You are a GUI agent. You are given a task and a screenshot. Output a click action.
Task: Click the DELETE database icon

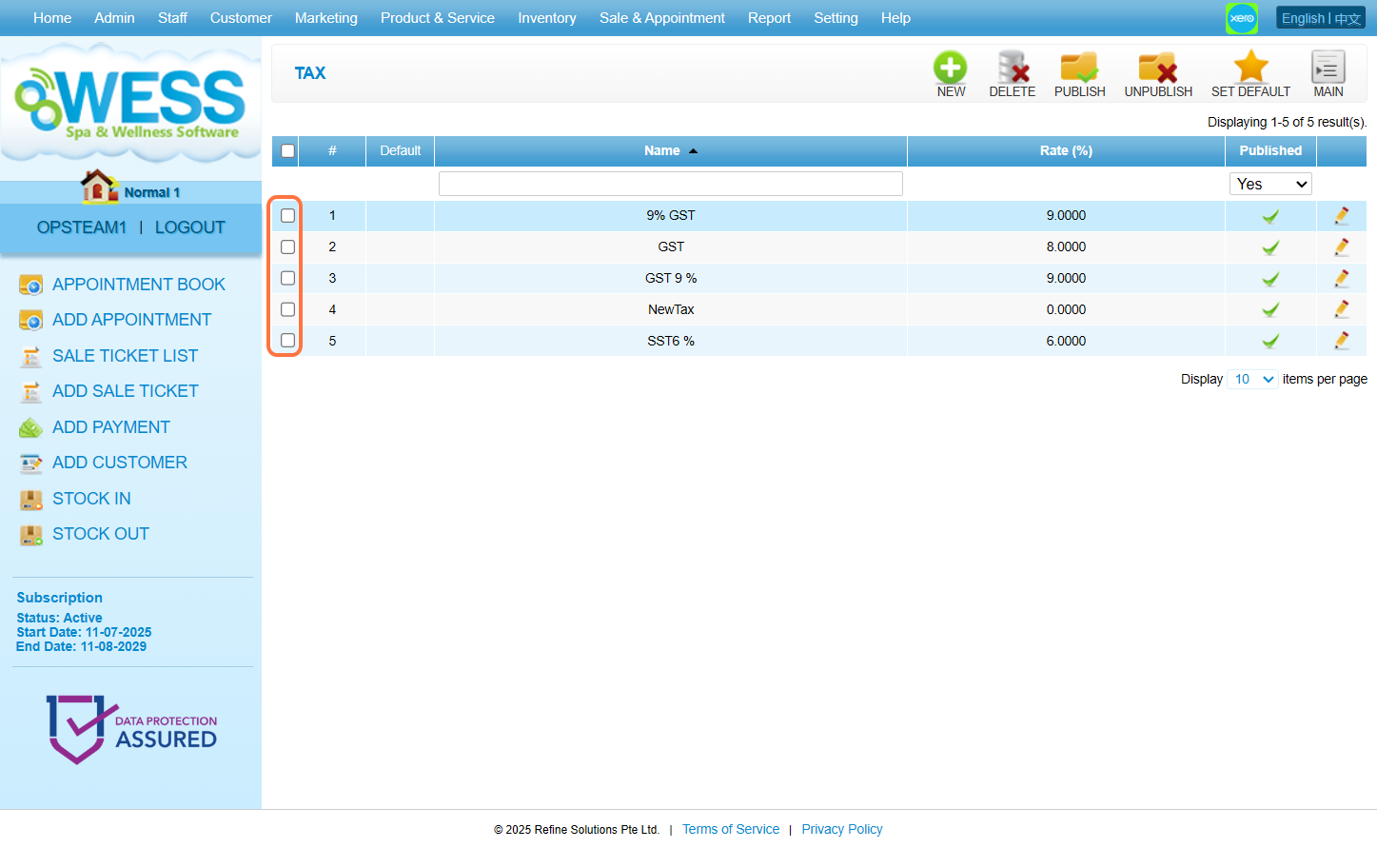click(1012, 69)
